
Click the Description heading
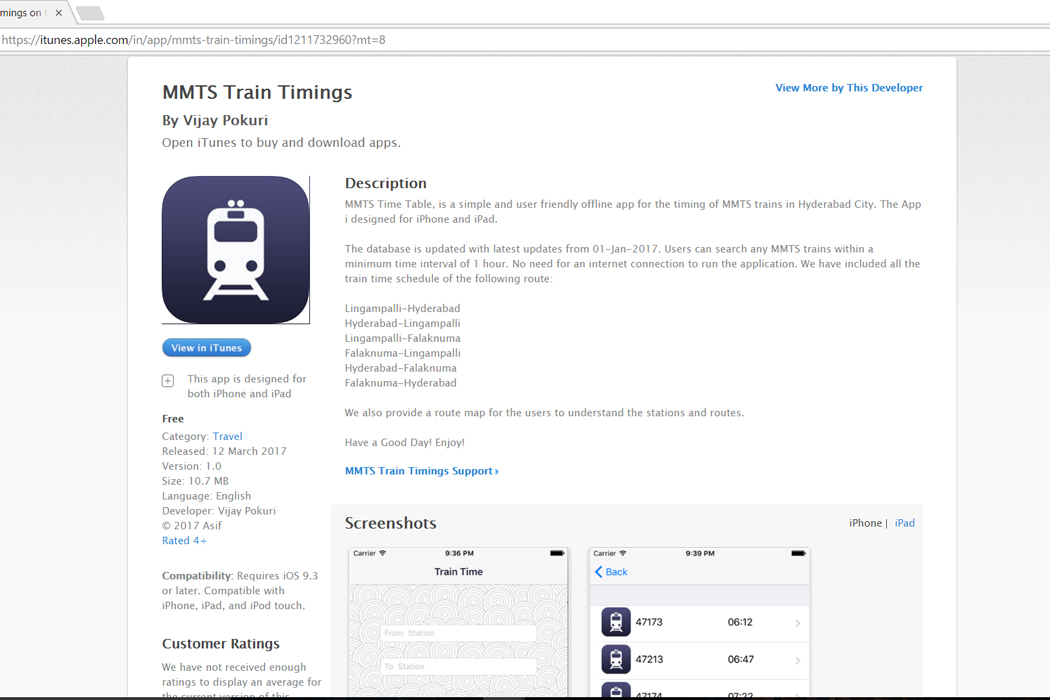point(386,184)
